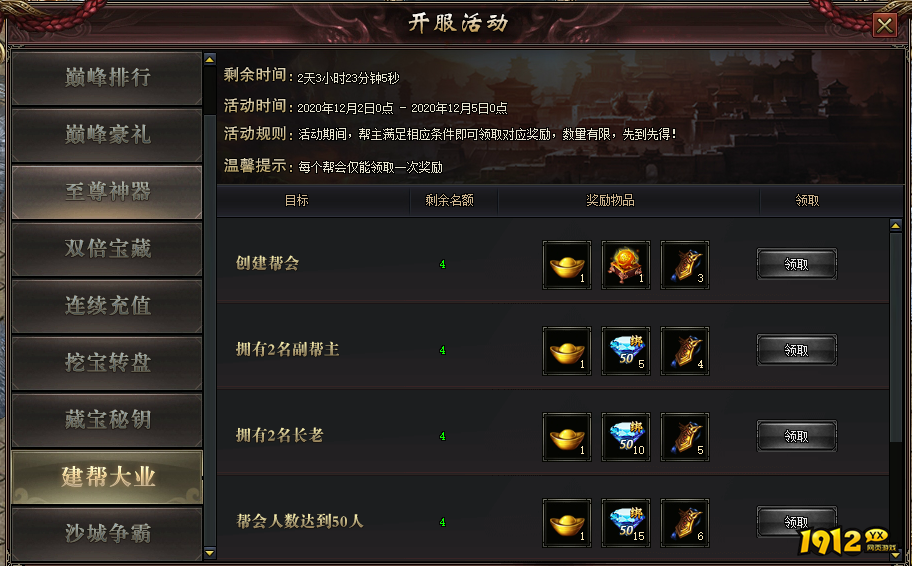Click the diamond reward in 拥有2名副帮主 row

(x=626, y=351)
